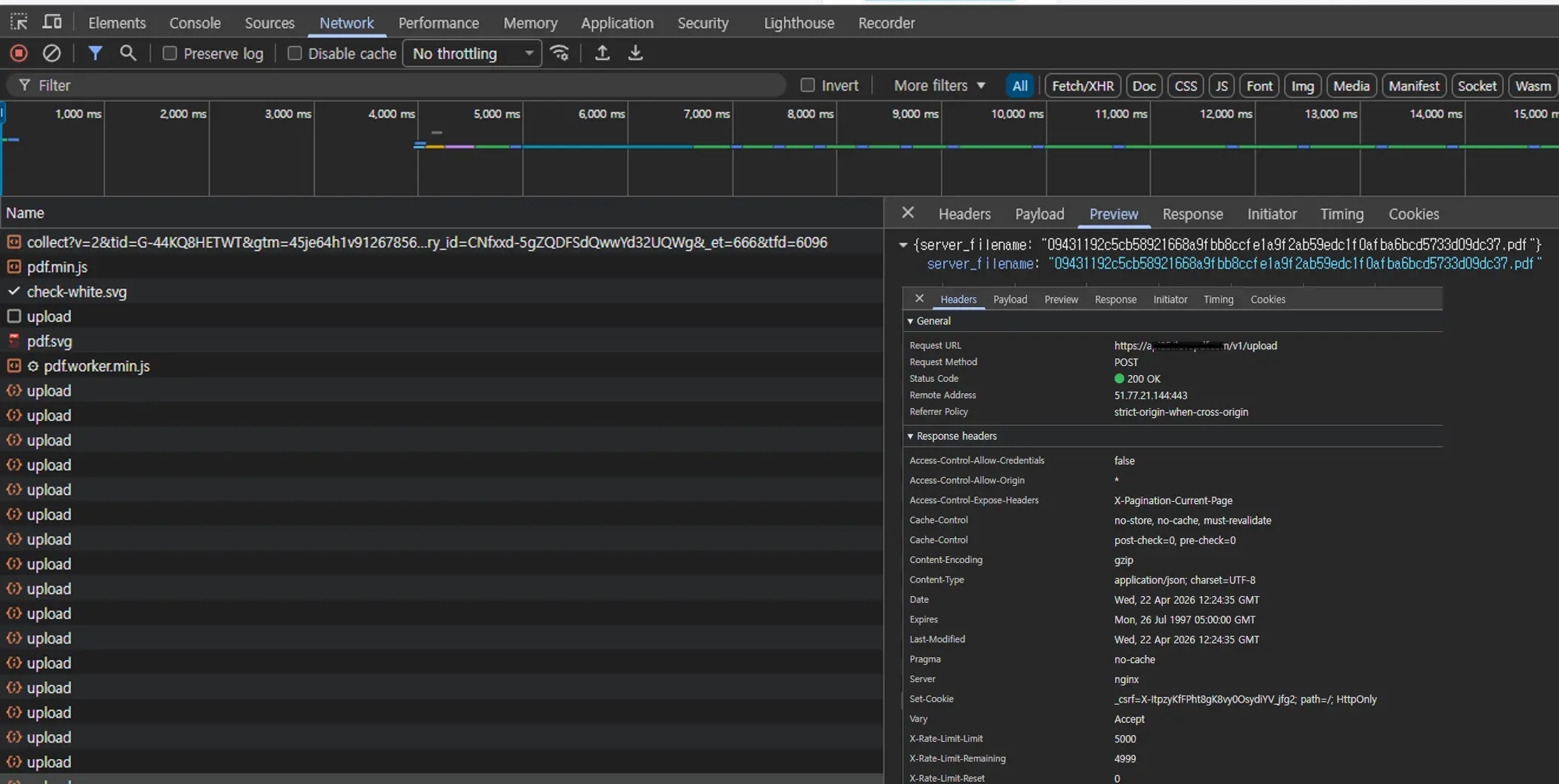Open network search with magnifier icon
1559x784 pixels.
(x=128, y=54)
